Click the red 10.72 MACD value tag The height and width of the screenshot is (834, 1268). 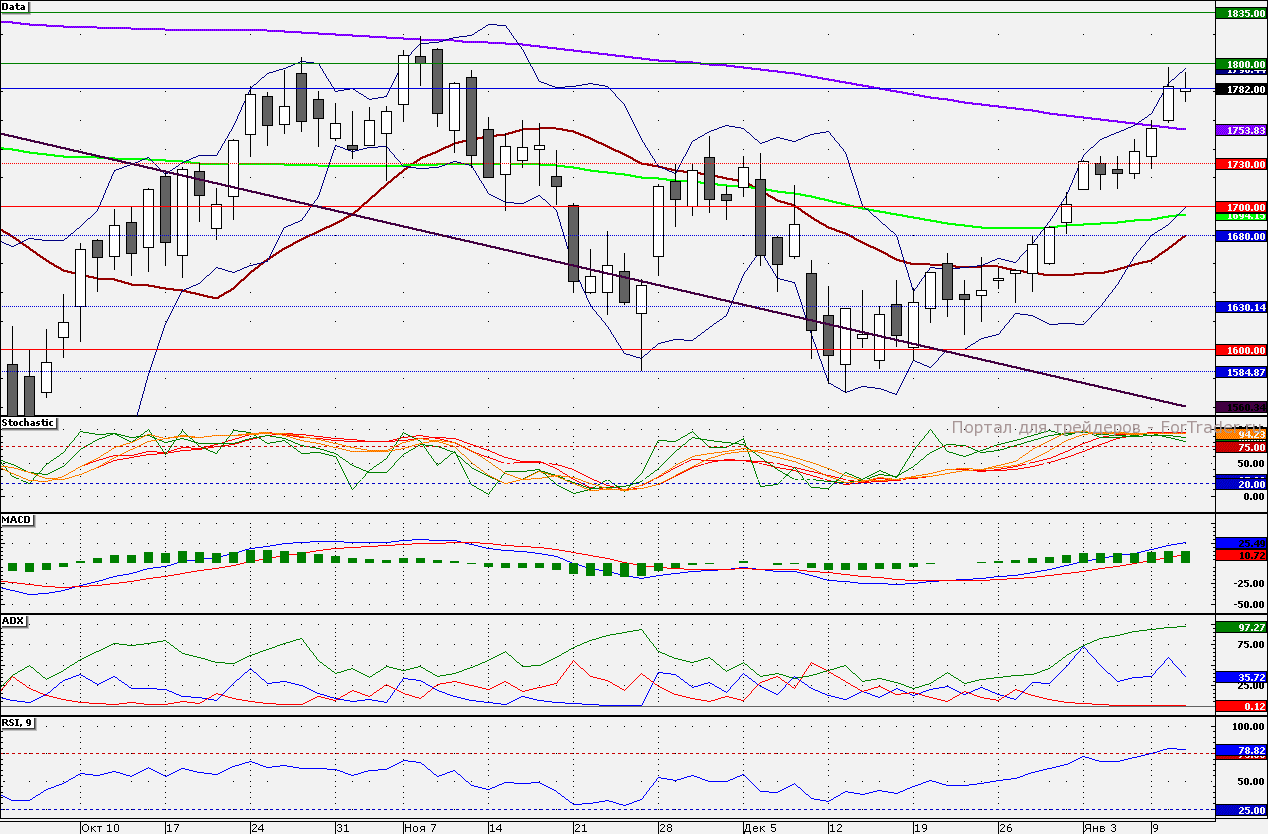click(x=1241, y=554)
